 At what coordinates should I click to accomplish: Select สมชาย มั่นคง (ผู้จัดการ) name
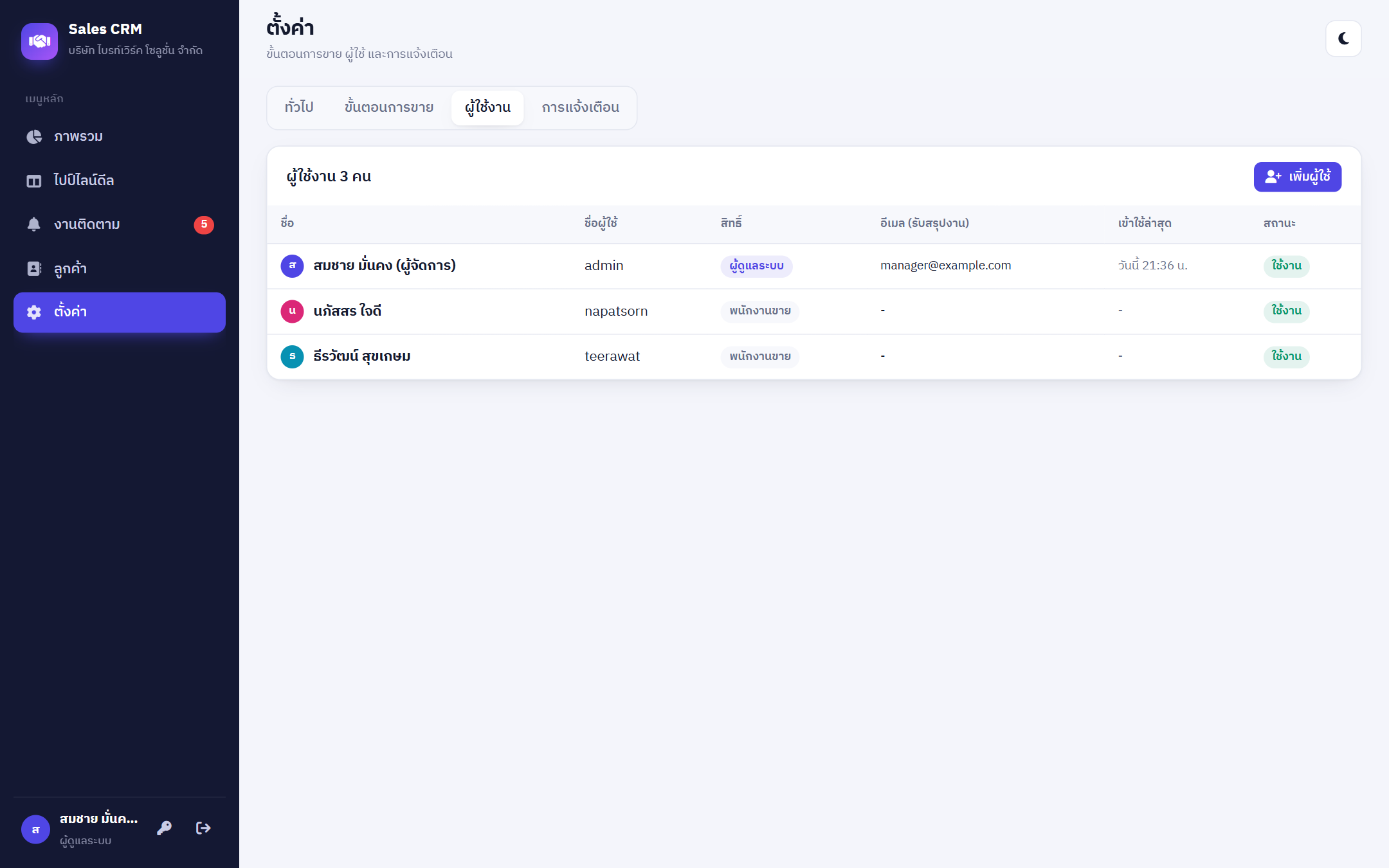tap(385, 266)
